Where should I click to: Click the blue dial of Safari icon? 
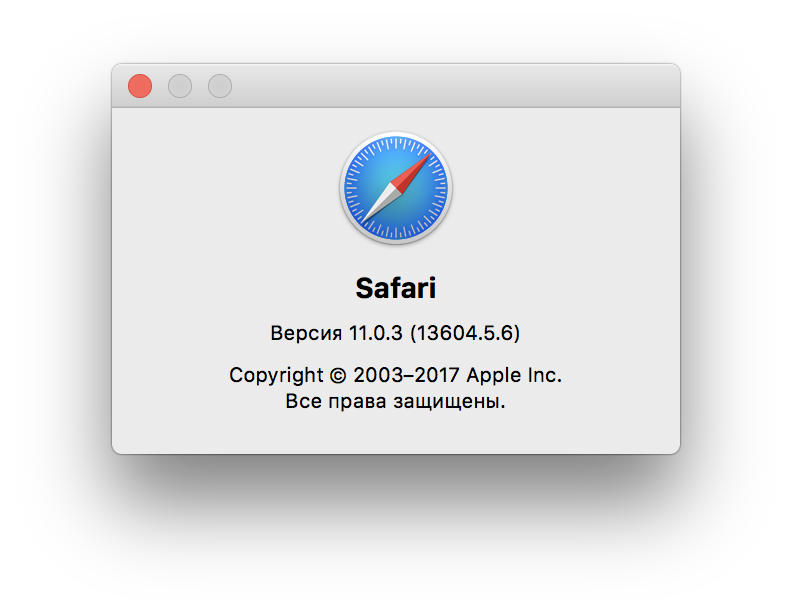(x=368, y=172)
